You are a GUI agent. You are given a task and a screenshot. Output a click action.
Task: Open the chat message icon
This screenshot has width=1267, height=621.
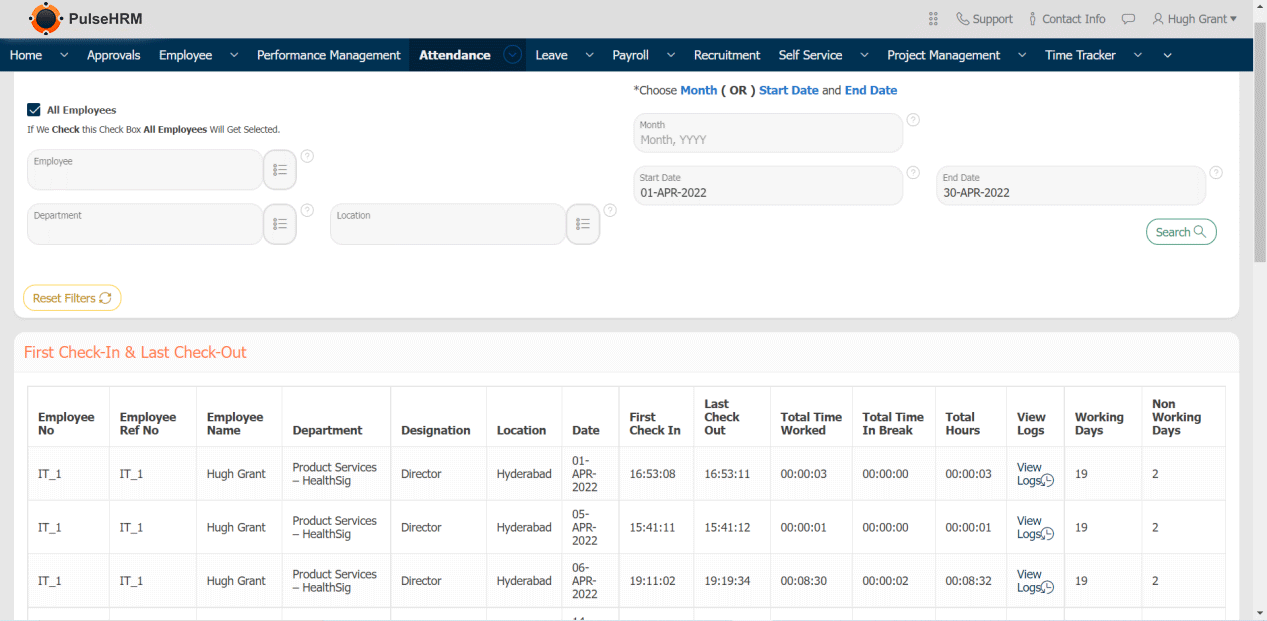(1128, 19)
